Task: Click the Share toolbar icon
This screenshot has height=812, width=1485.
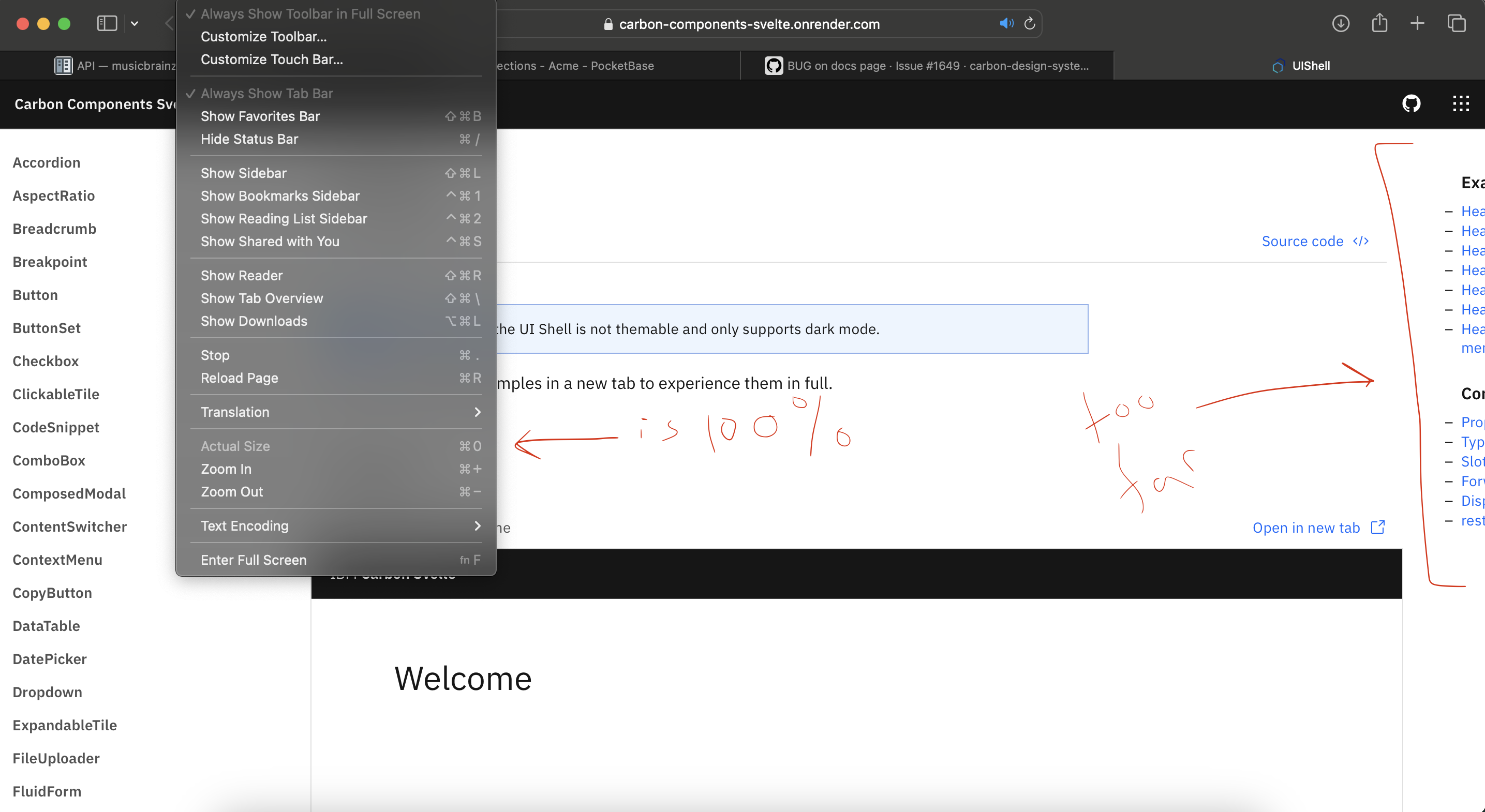Action: click(x=1379, y=23)
